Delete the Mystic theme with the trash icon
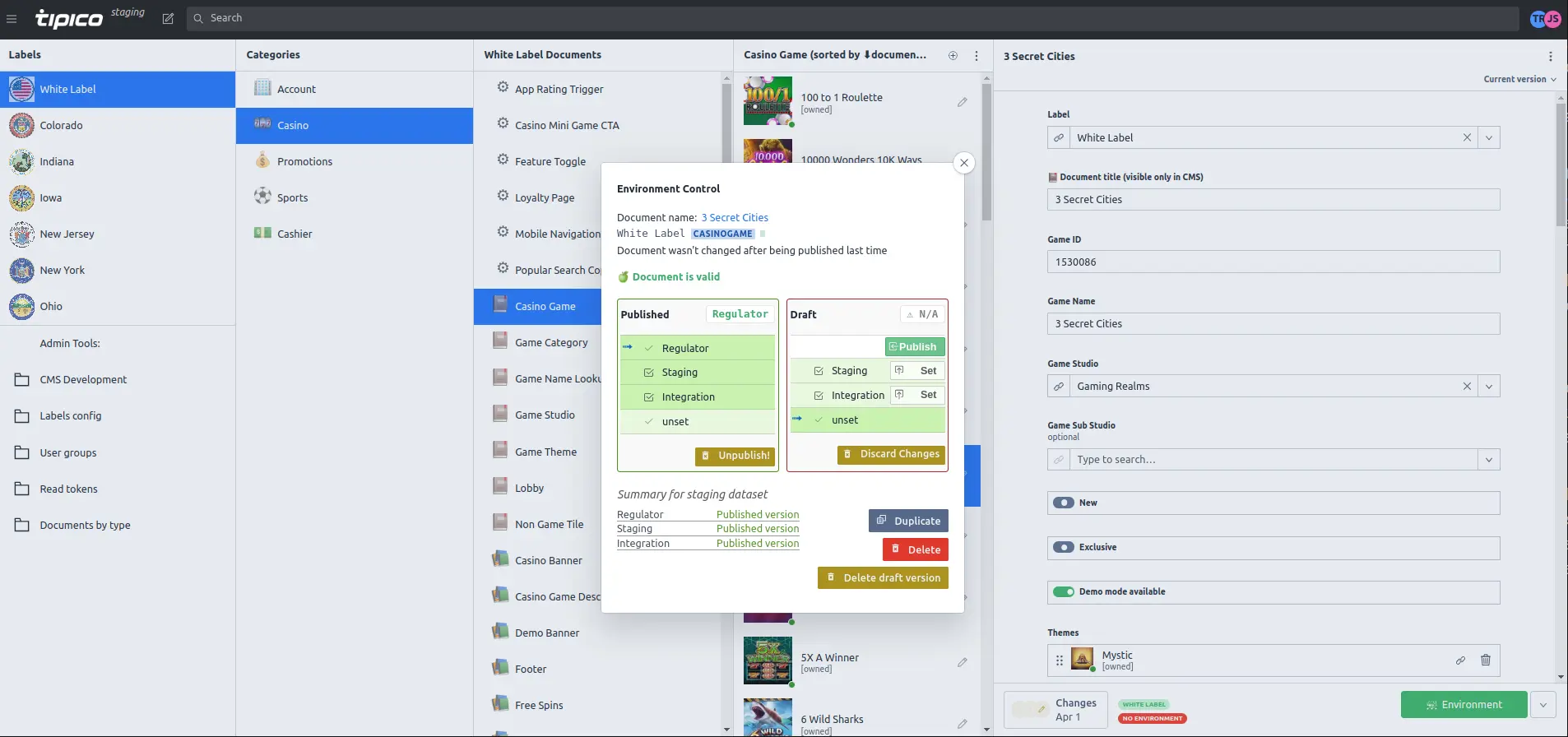The height and width of the screenshot is (737, 1568). click(1486, 660)
